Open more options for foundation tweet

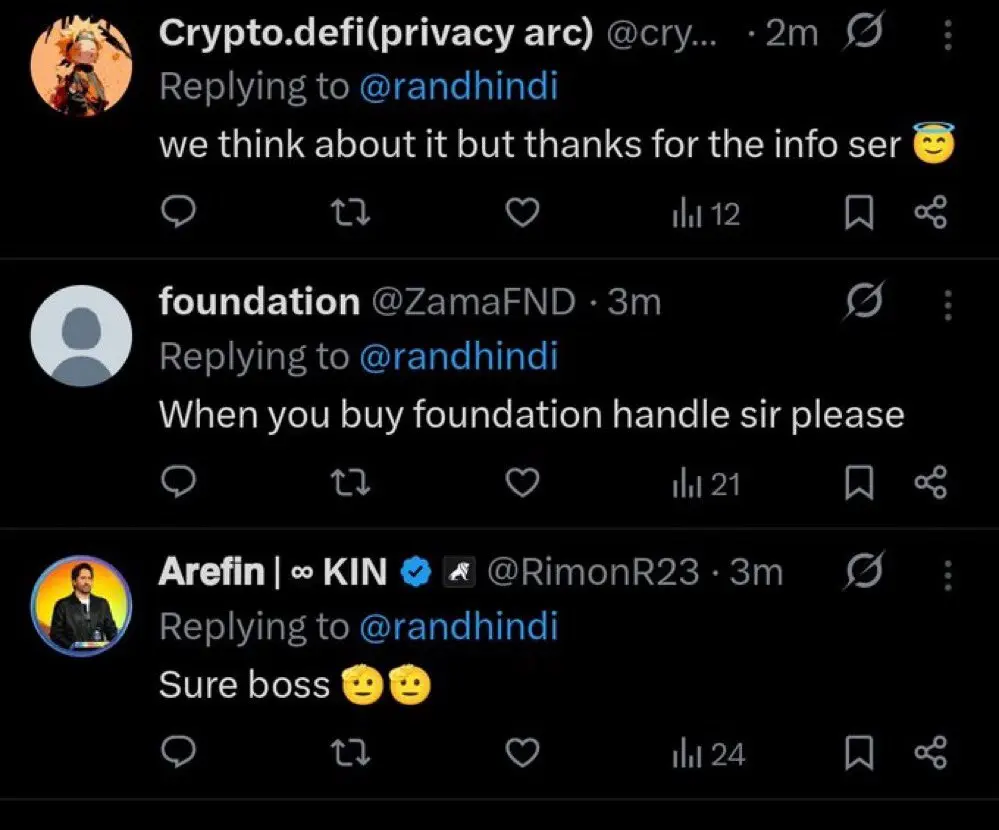pyautogui.click(x=947, y=303)
